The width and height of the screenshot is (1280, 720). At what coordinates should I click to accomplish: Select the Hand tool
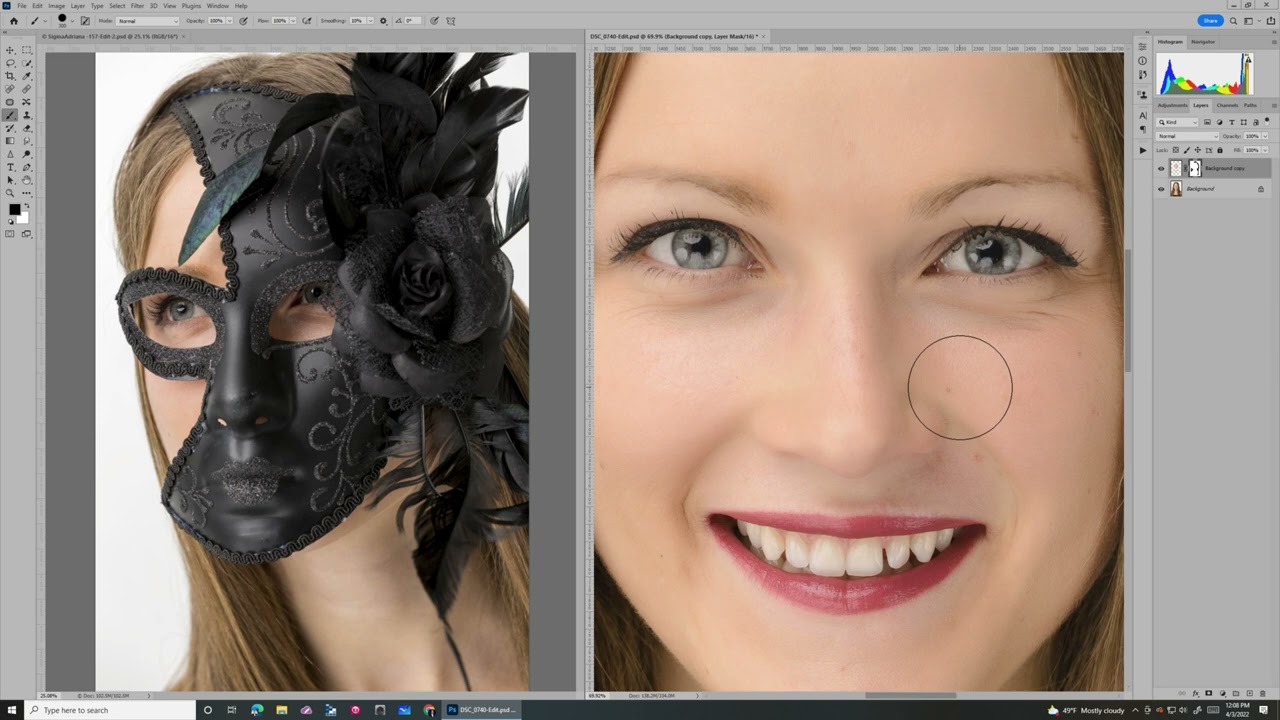27,180
